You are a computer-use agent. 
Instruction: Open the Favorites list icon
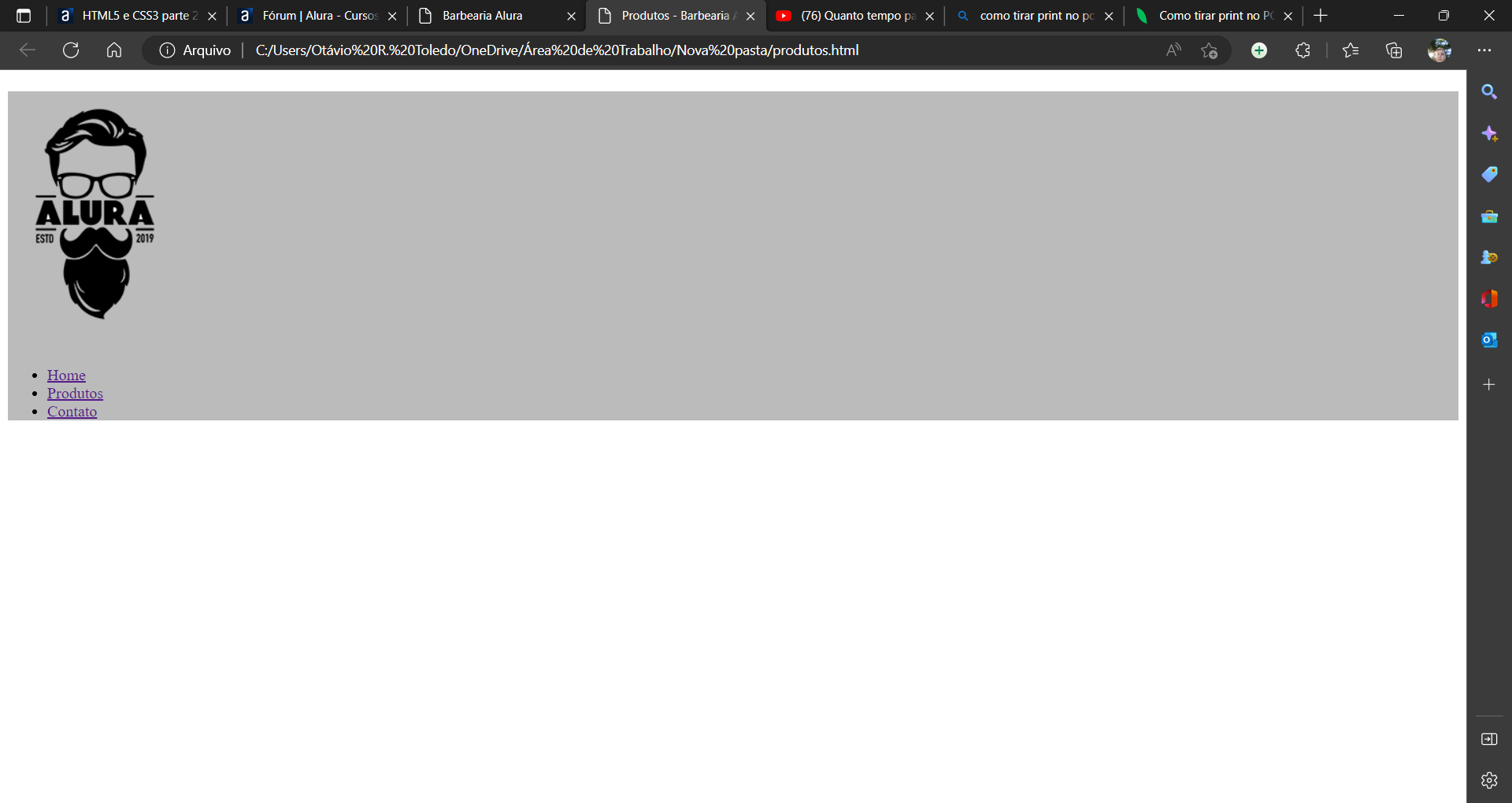coord(1351,50)
